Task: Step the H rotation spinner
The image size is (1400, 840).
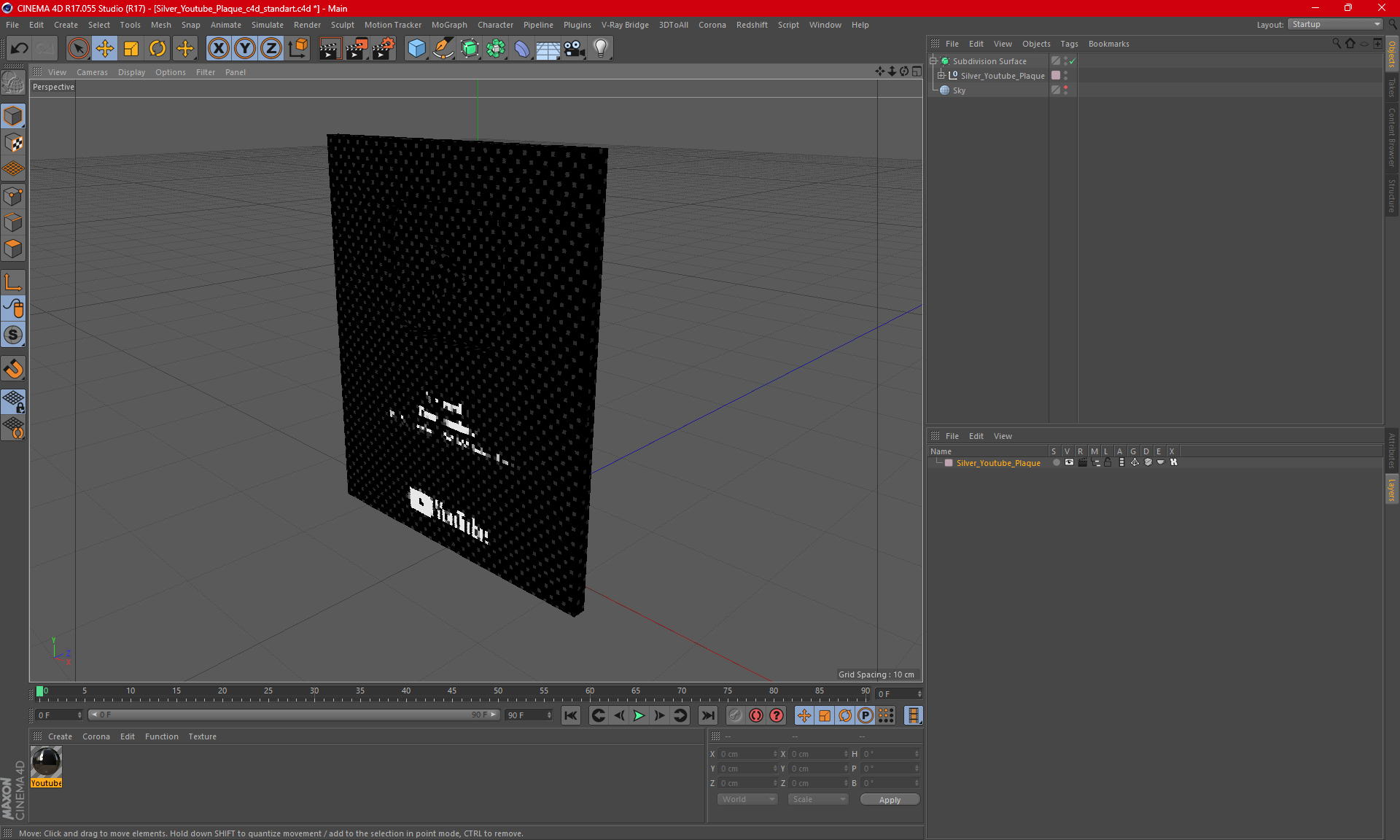Action: [x=917, y=754]
